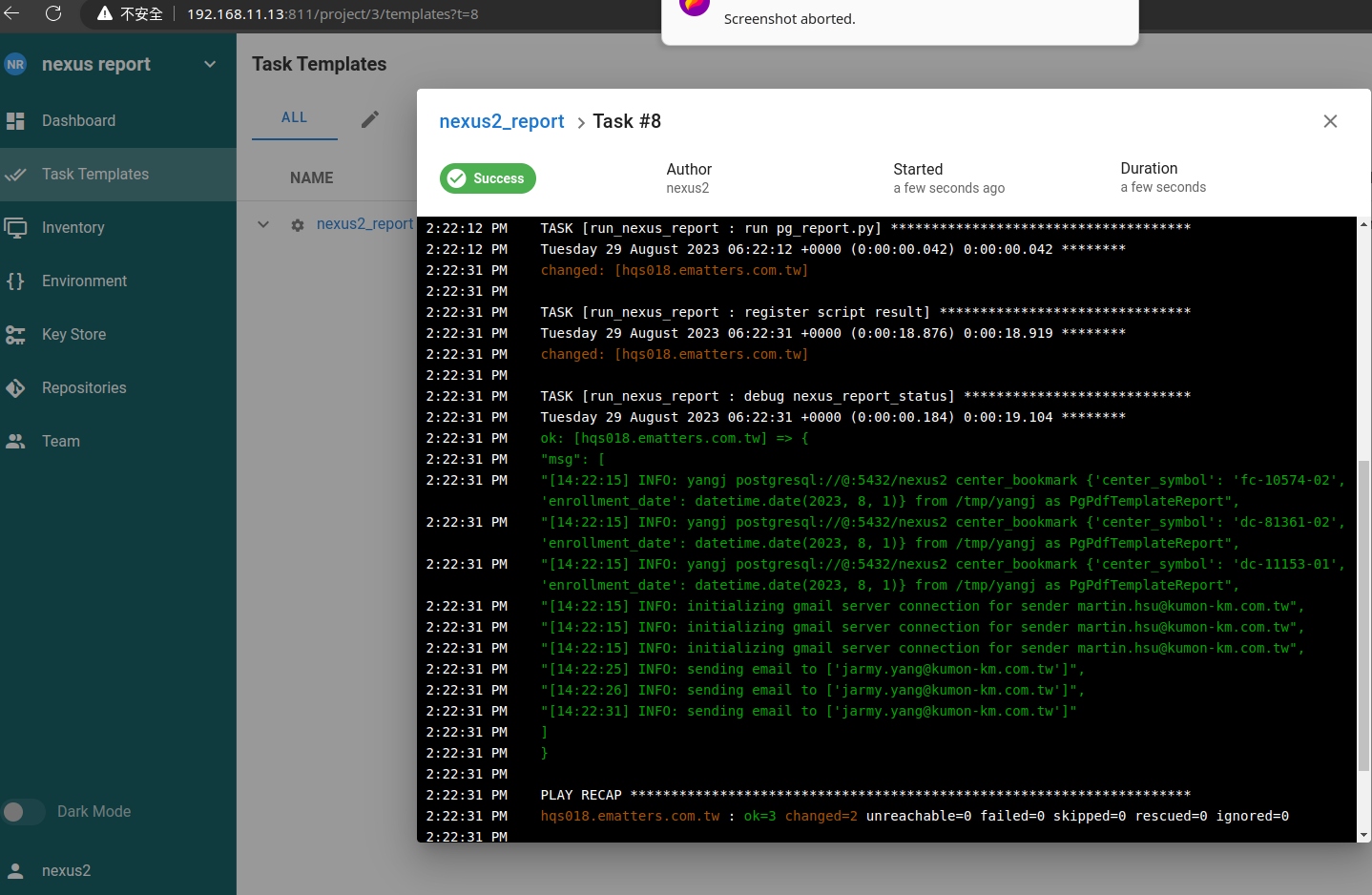Screen dimensions: 1372x895
Task: Close the Task #8 dialog
Action: pyautogui.click(x=1330, y=121)
